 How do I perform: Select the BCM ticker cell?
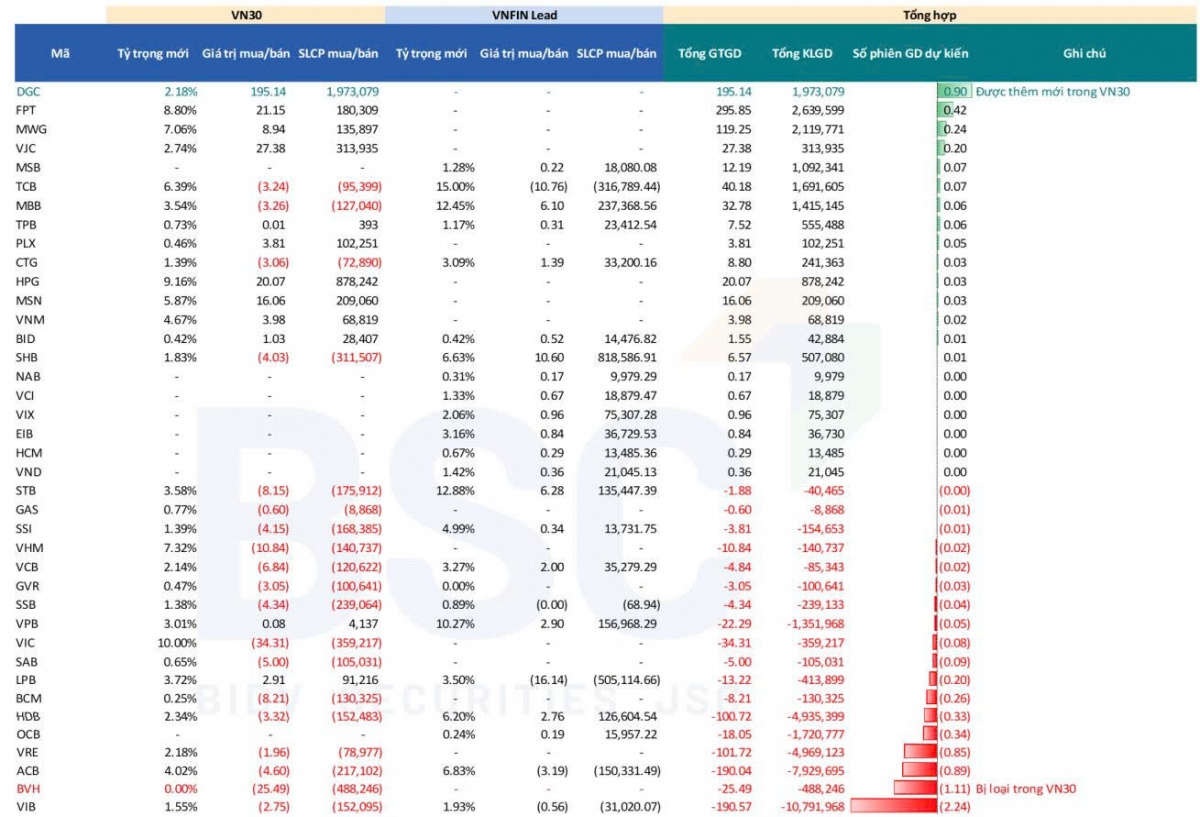(x=28, y=698)
